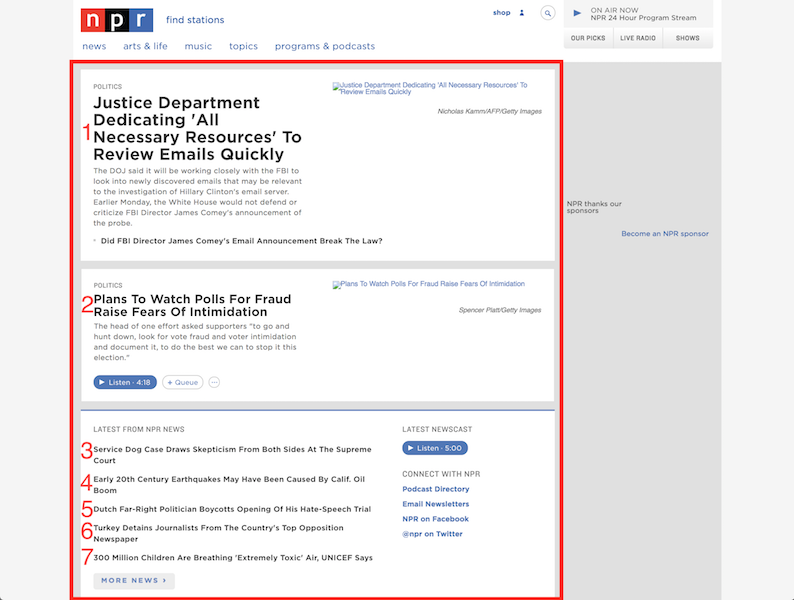794x600 pixels.
Task: Open the Podcast Directory link
Action: point(435,489)
